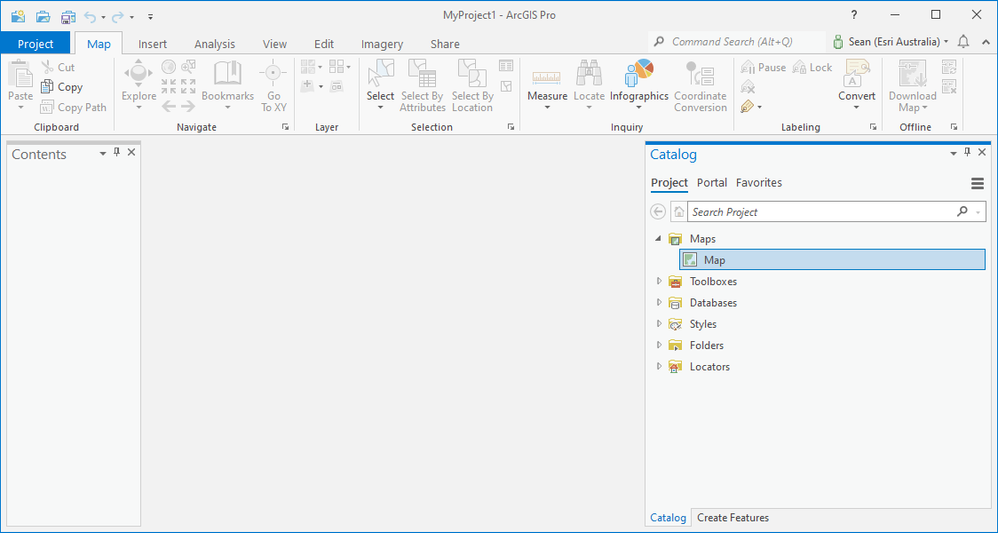Open the notifications bell

[964, 42]
